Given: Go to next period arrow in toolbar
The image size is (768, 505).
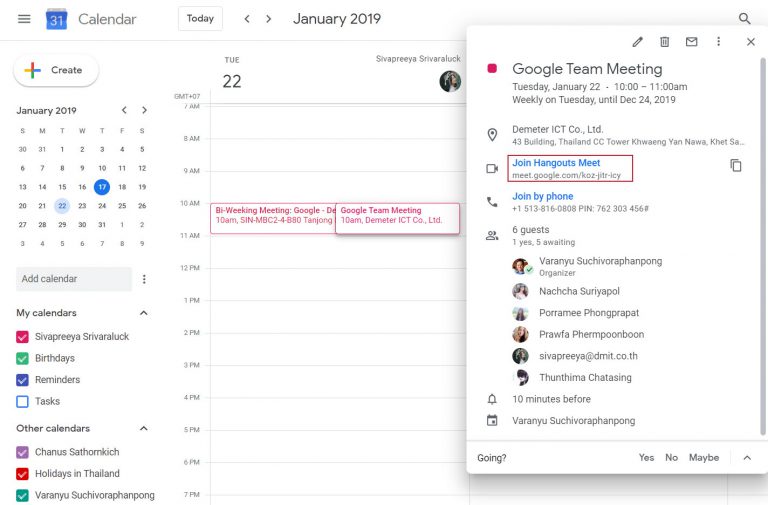Looking at the screenshot, I should pyautogui.click(x=268, y=19).
